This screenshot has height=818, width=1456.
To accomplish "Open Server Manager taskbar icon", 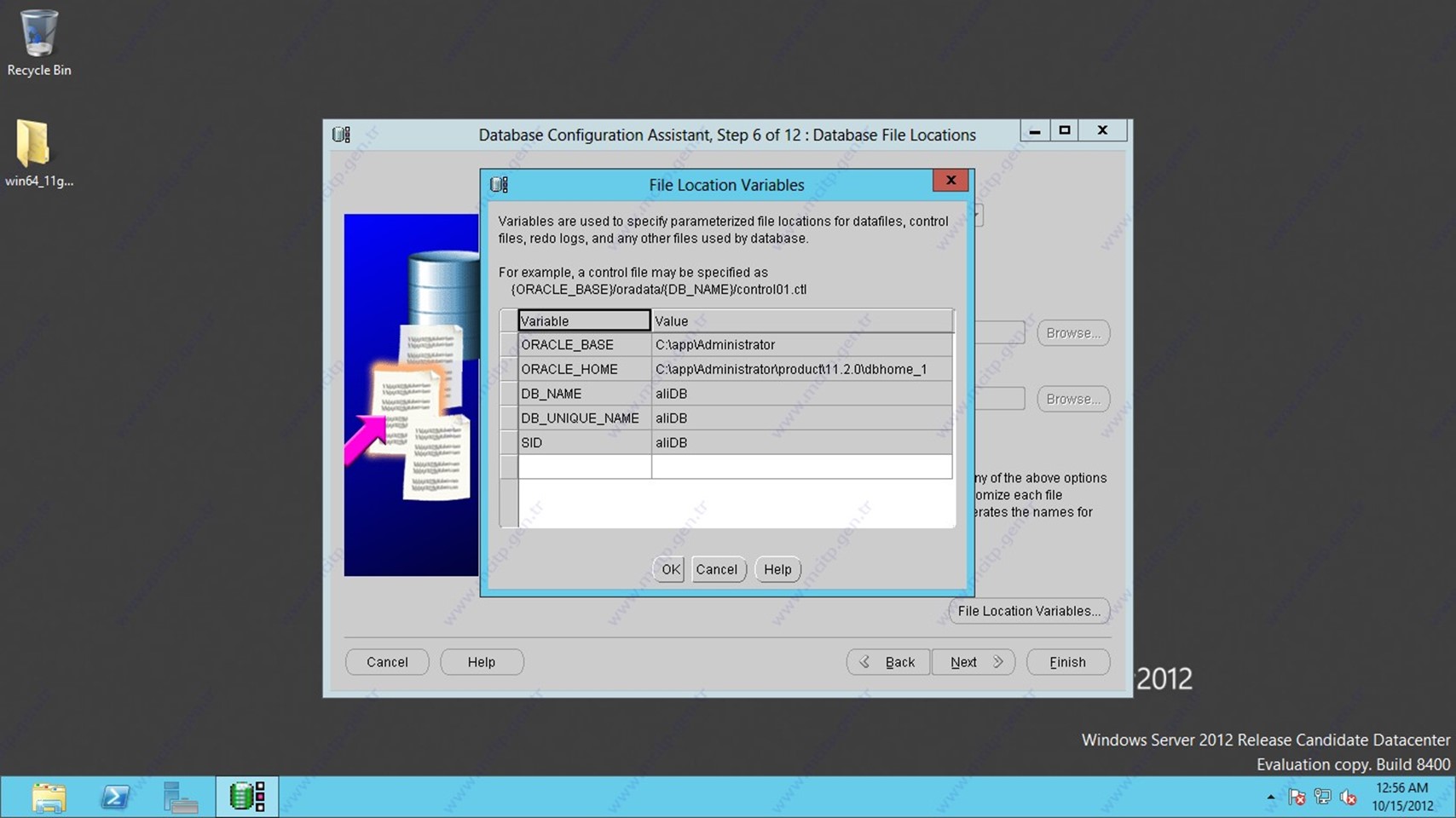I will (181, 798).
